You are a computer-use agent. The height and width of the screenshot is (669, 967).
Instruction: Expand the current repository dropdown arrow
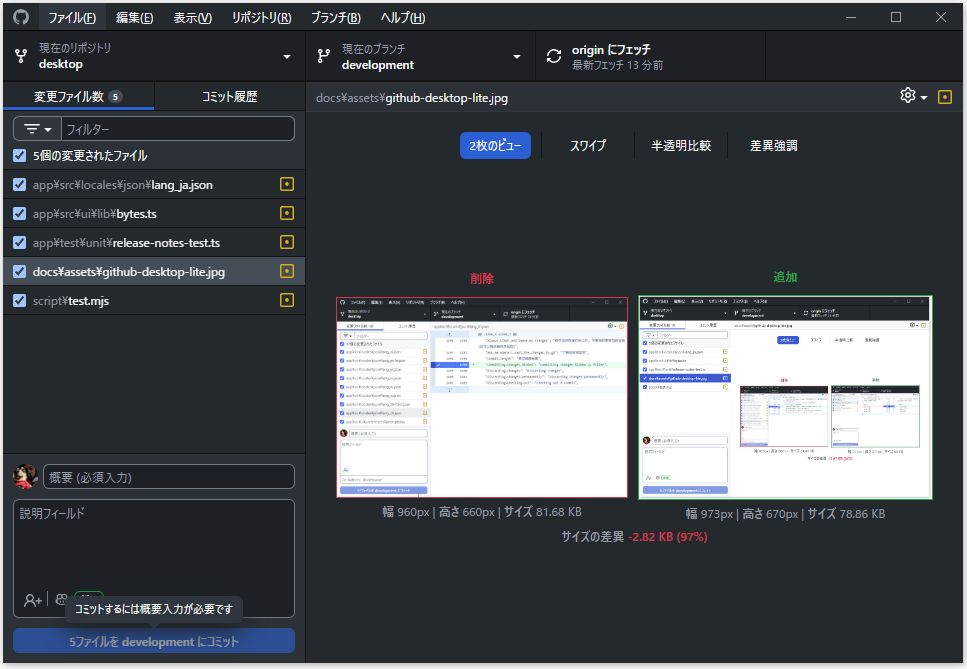click(287, 57)
